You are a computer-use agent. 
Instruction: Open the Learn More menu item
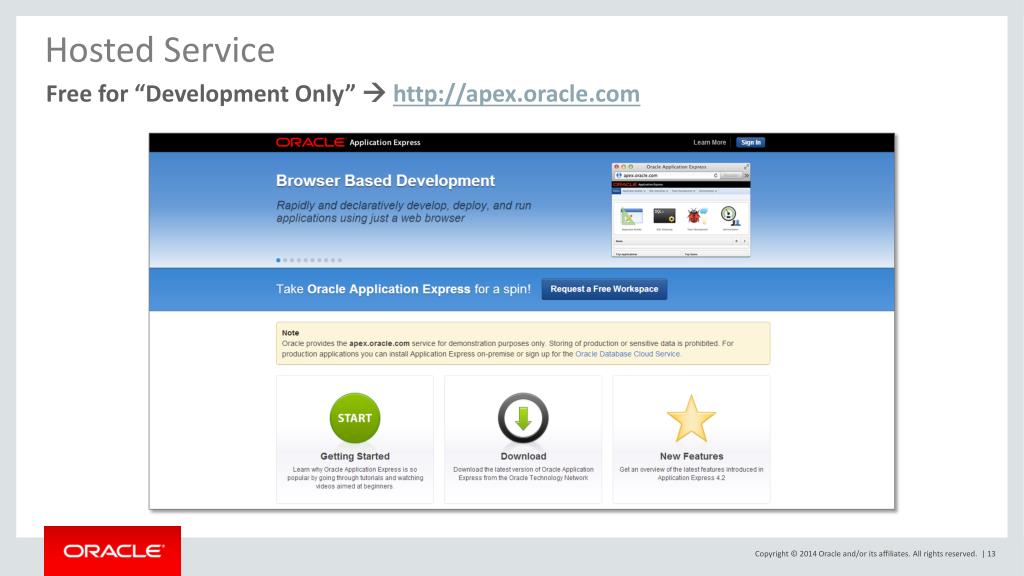point(709,142)
